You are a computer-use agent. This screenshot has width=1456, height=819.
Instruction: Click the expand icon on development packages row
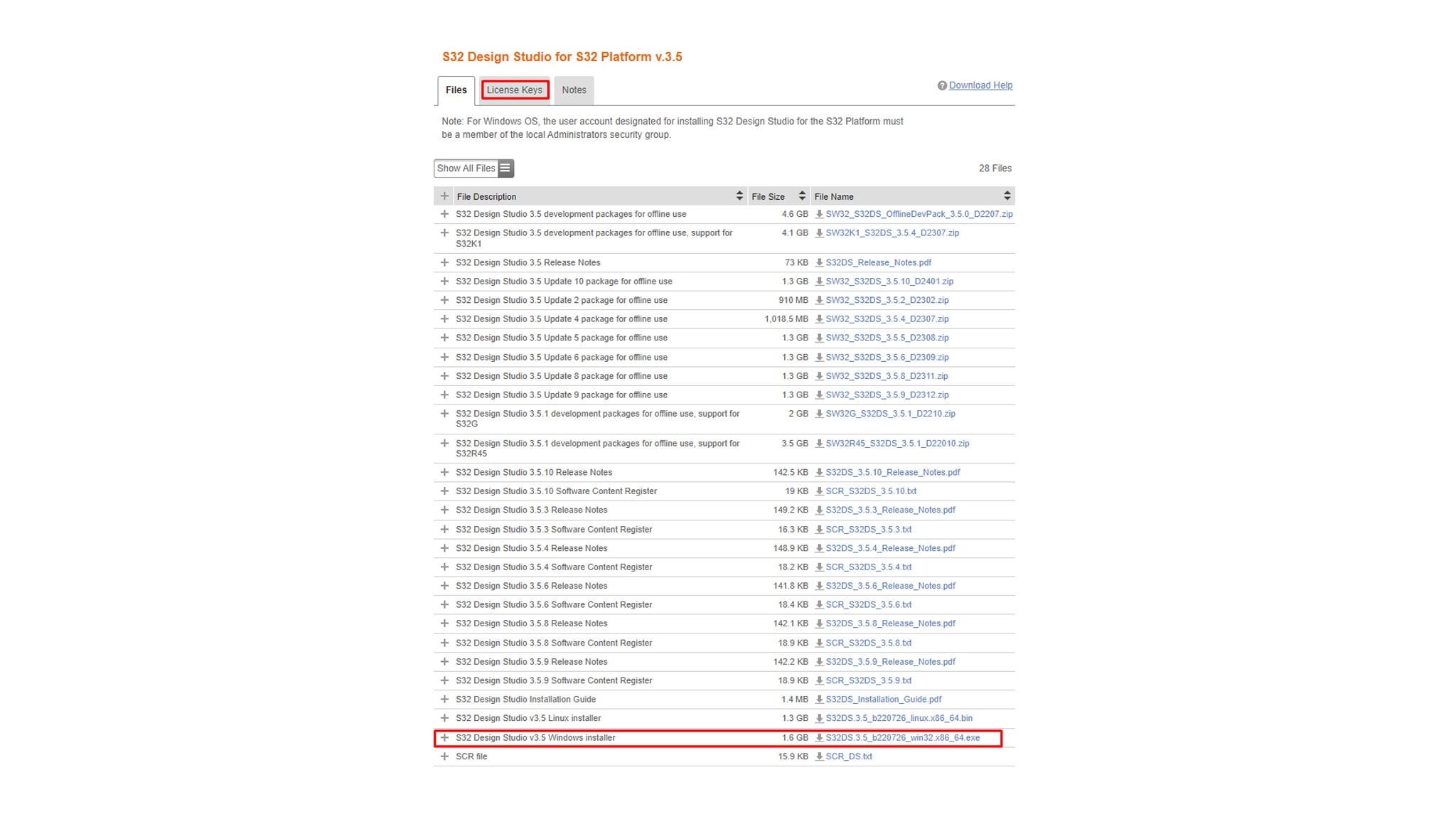click(x=444, y=214)
